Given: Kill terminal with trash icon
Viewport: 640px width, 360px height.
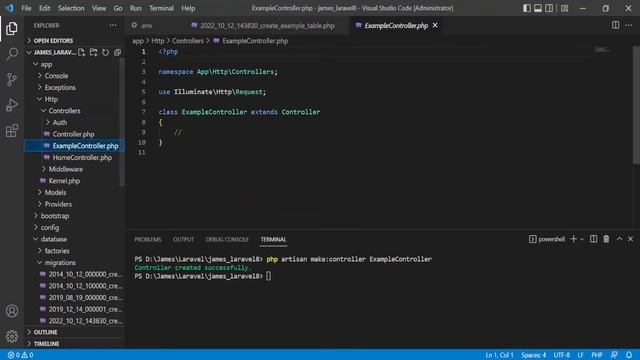Looking at the screenshot, I should pos(606,239).
